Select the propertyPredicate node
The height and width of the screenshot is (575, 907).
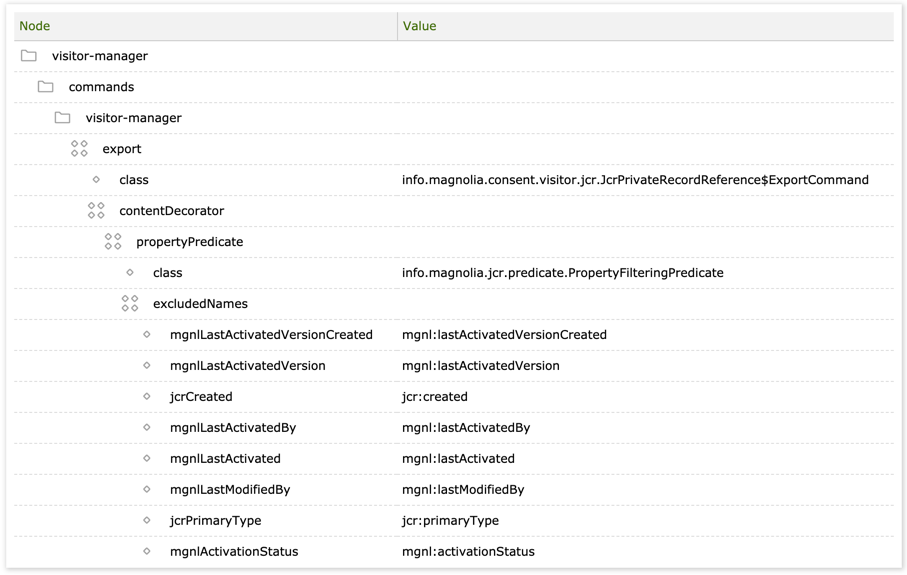(x=190, y=242)
